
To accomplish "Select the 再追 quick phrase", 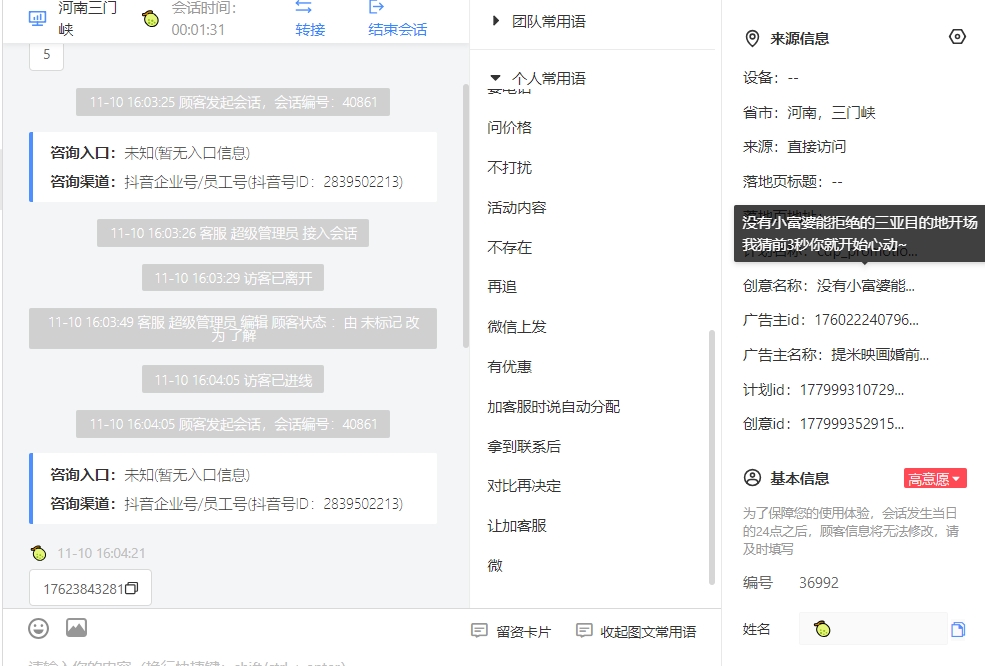I will [502, 287].
